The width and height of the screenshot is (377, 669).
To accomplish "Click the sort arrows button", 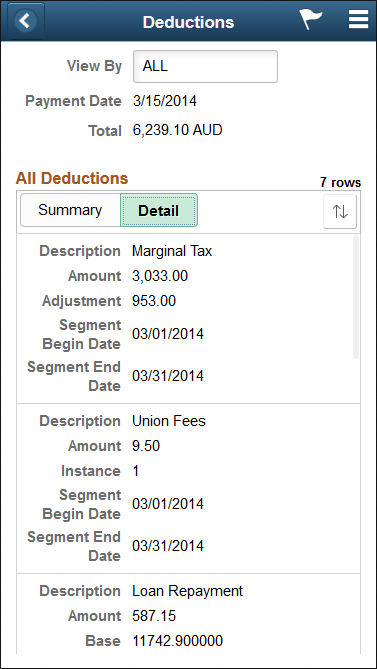I will pyautogui.click(x=340, y=211).
